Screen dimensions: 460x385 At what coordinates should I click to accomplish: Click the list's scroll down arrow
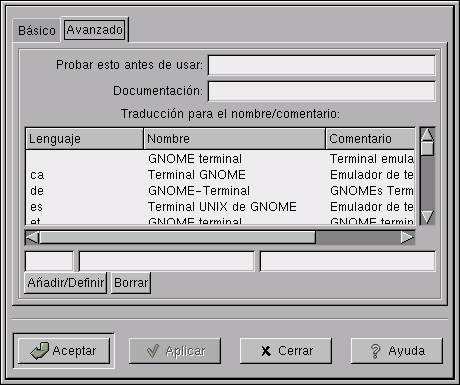click(427, 217)
